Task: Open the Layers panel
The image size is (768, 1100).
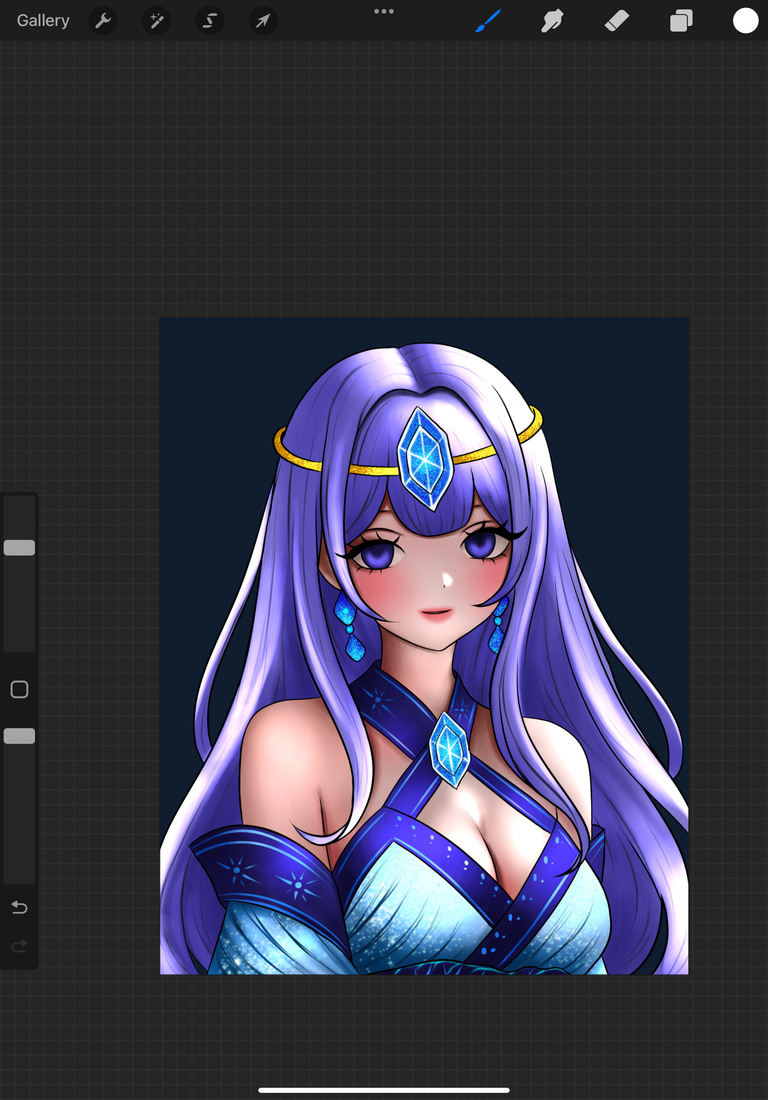Action: point(681,21)
